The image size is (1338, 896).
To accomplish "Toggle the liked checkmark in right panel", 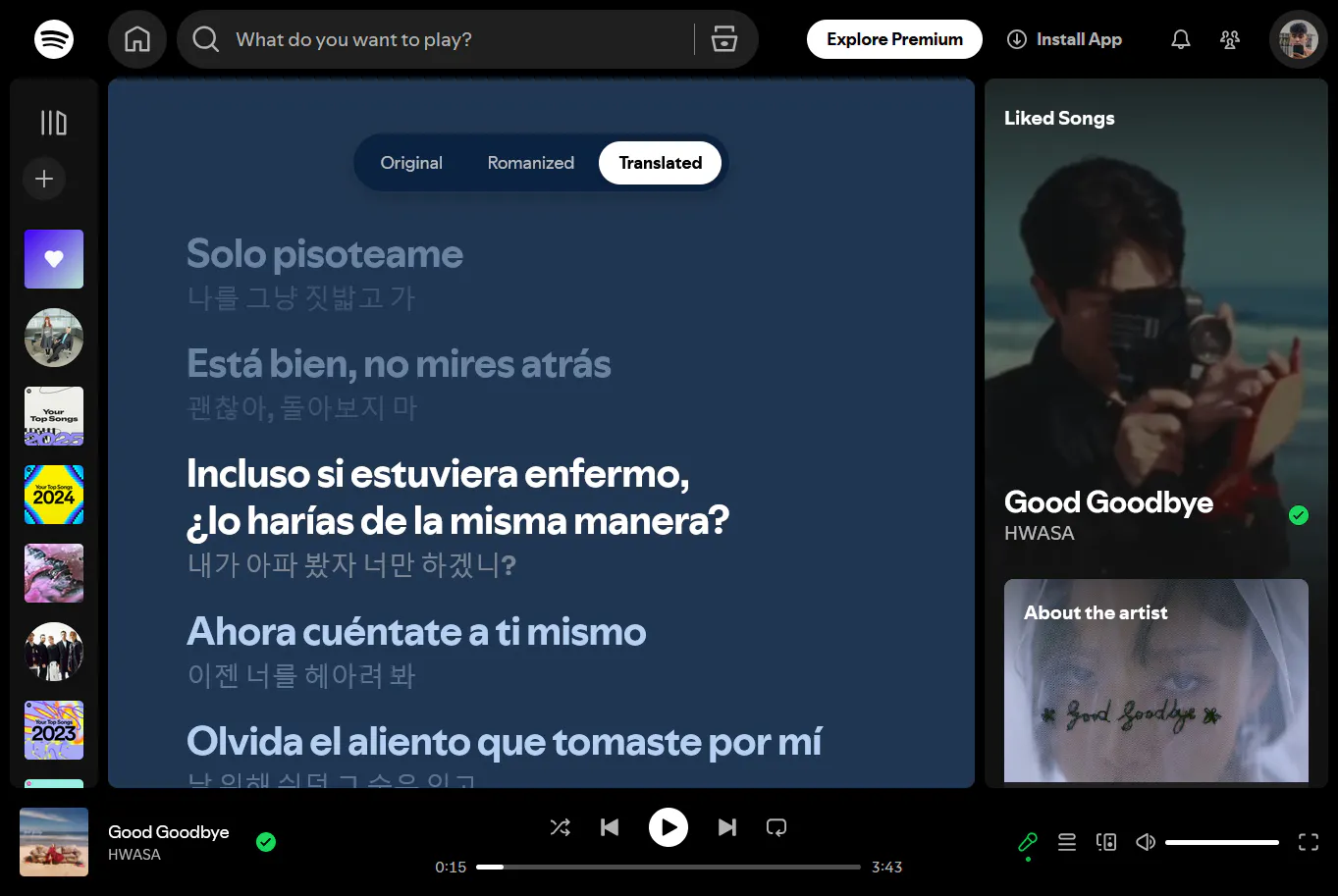I will tap(1299, 515).
